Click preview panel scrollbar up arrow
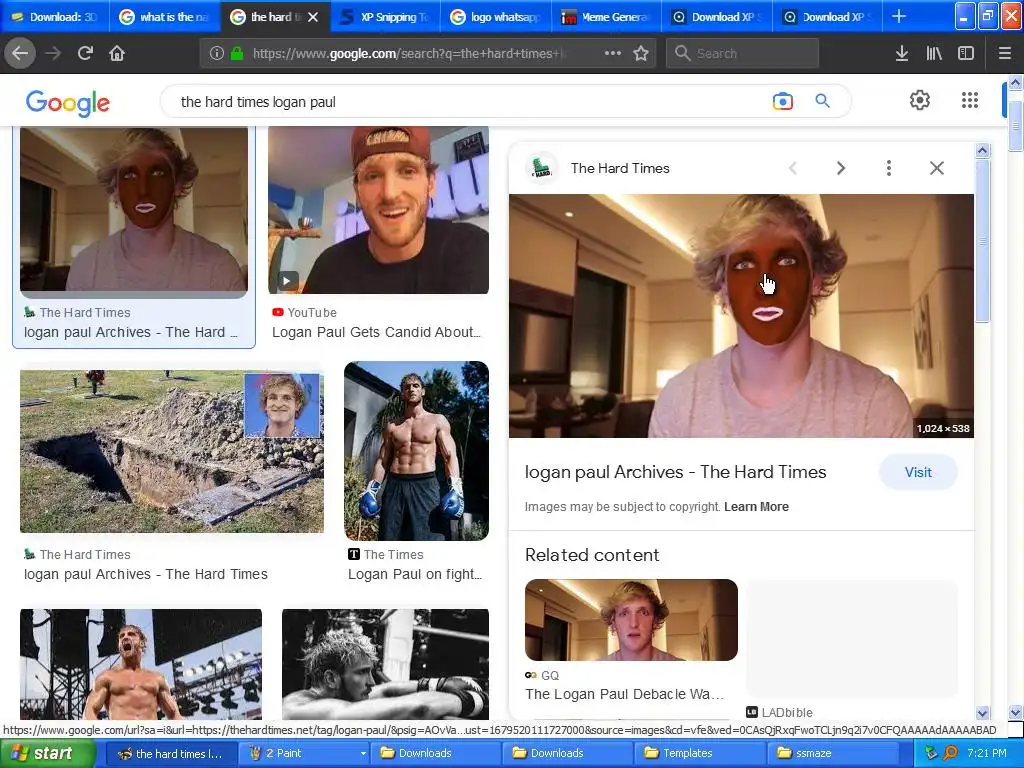This screenshot has width=1024, height=768. [982, 151]
